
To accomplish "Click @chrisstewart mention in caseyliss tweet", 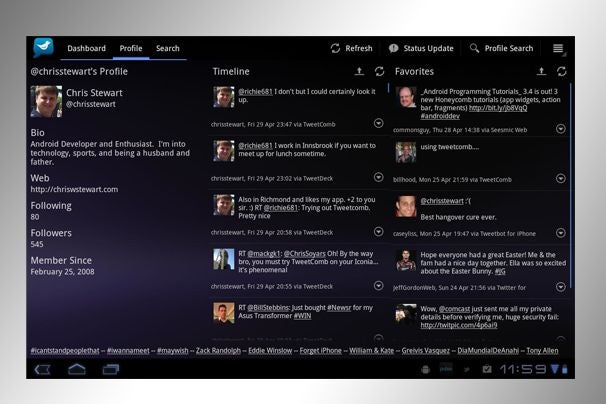I will (x=442, y=201).
